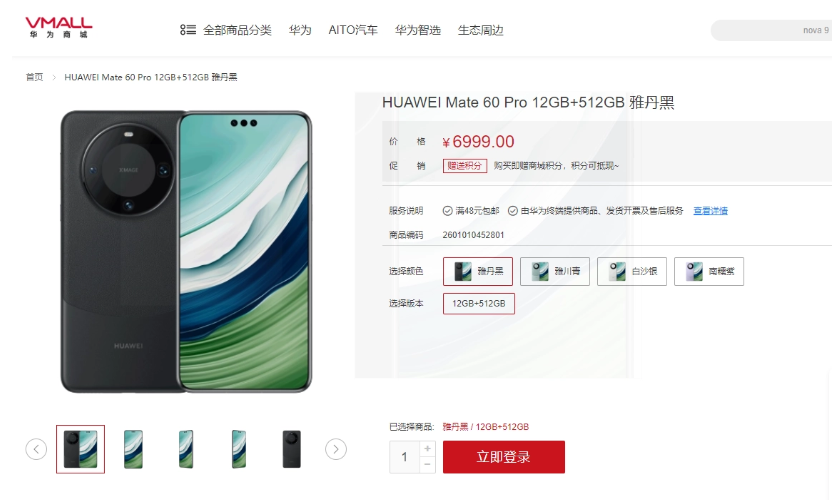Go to 首页 breadcrumb link
The height and width of the screenshot is (500, 836).
pyautogui.click(x=35, y=77)
